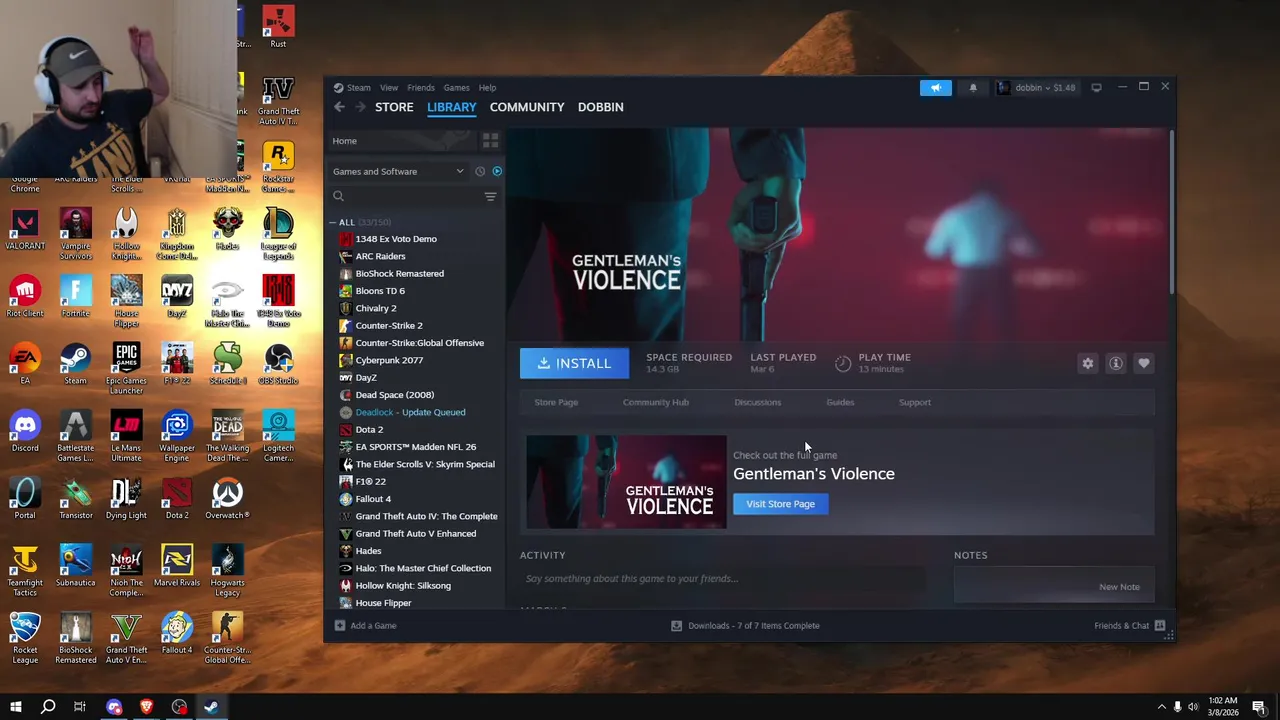The width and height of the screenshot is (1280, 720).
Task: Open the Games and Software dropdown
Action: (x=399, y=171)
